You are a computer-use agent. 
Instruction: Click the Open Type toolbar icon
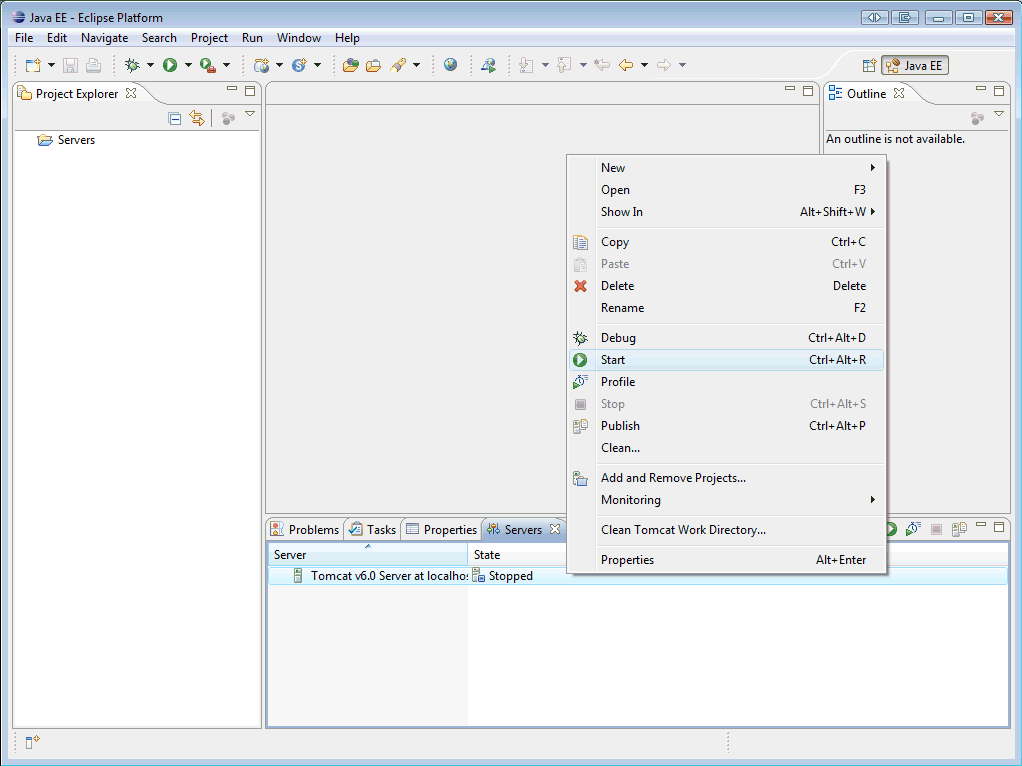(351, 65)
